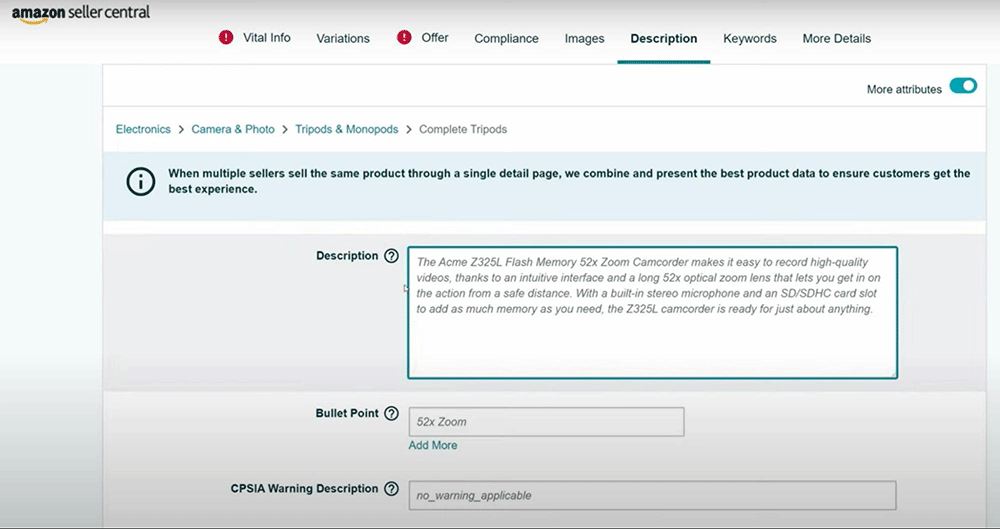Click the Electronics breadcrumb link

[143, 130]
